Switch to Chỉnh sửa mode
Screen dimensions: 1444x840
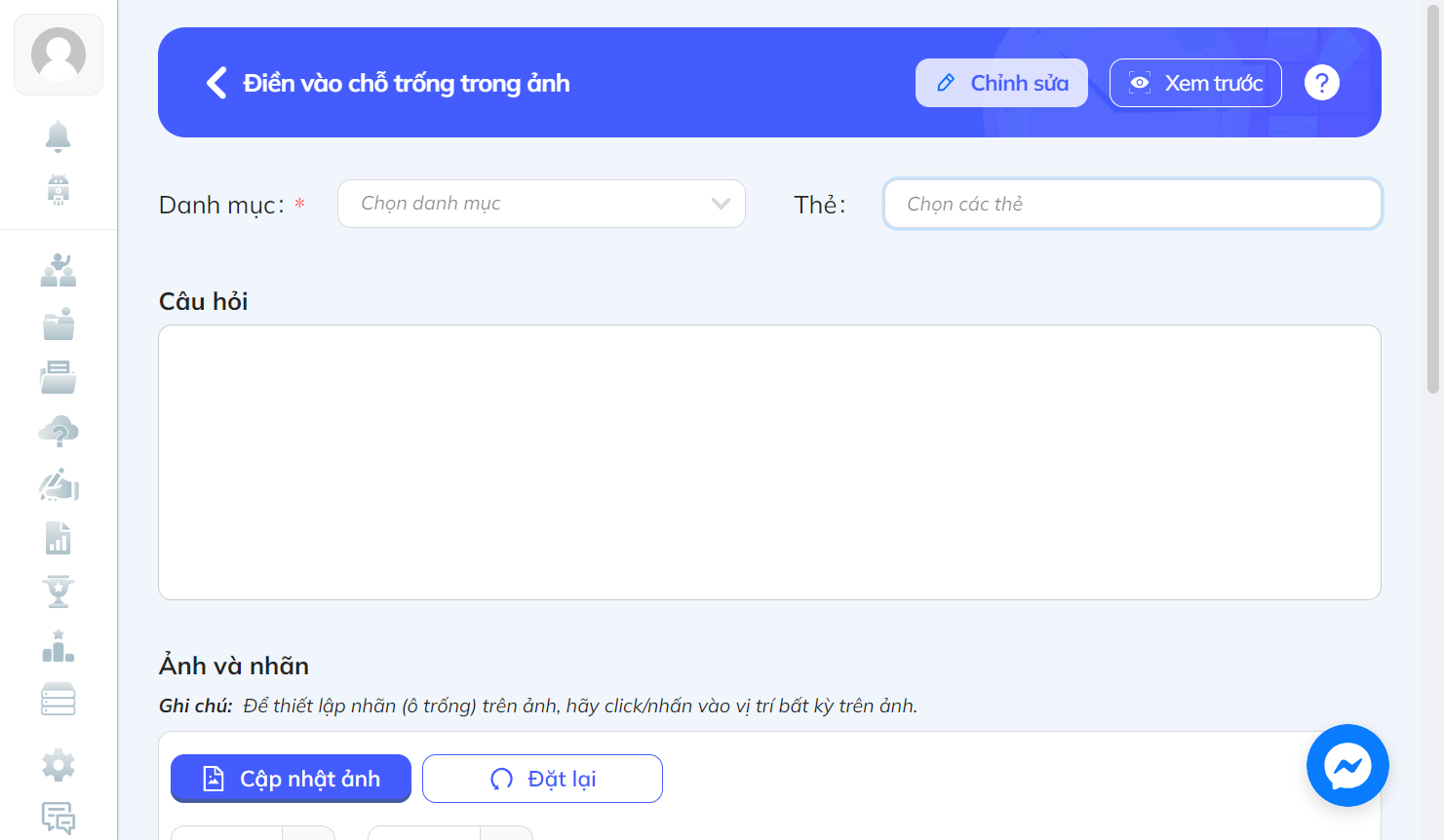[x=1001, y=83]
